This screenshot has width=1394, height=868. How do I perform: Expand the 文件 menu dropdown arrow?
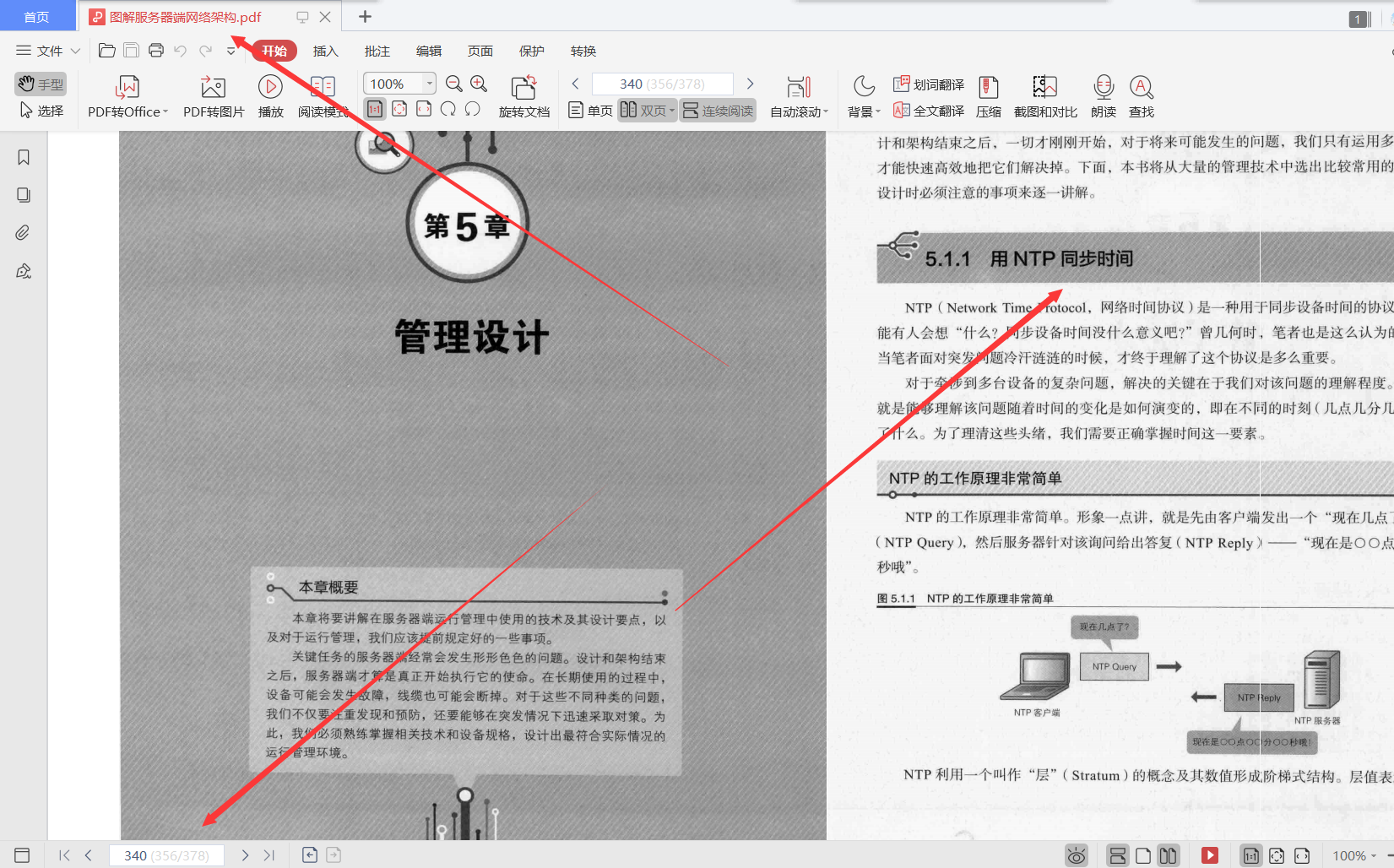75,51
